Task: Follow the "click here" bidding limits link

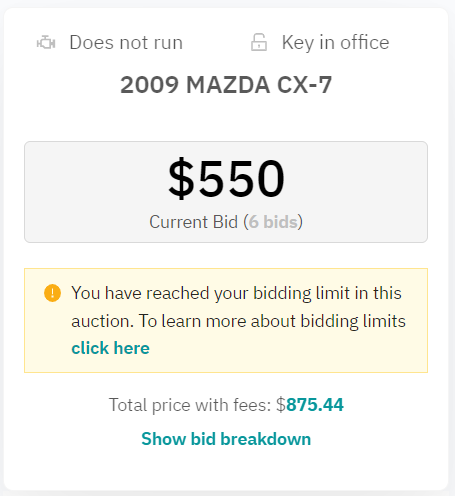Action: point(110,348)
